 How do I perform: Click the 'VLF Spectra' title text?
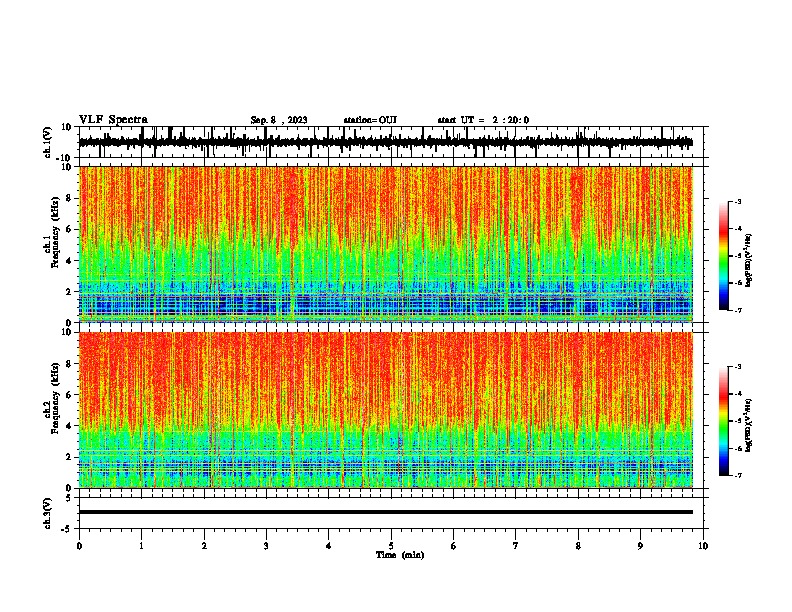[x=113, y=120]
